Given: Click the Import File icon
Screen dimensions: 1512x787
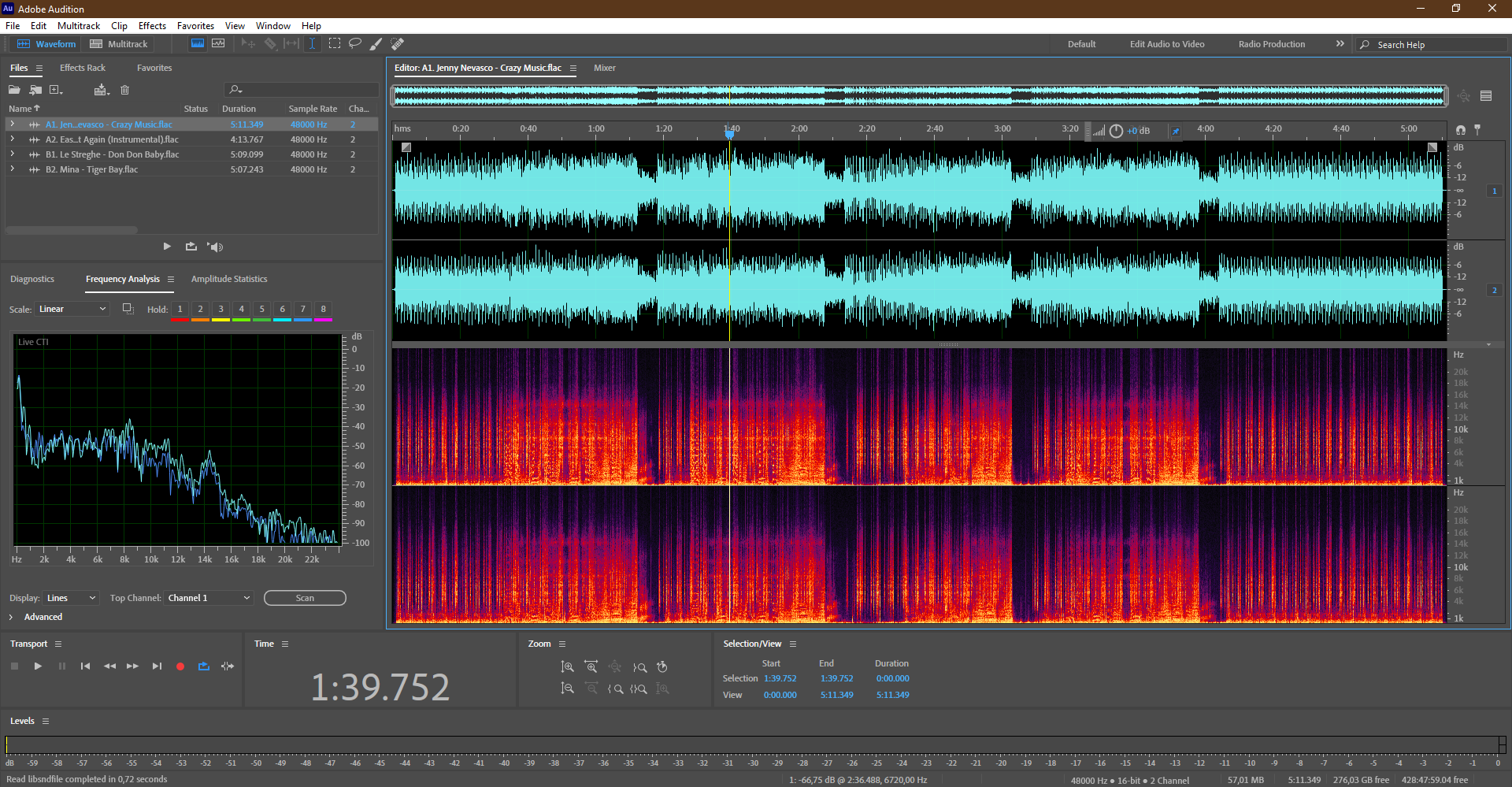Looking at the screenshot, I should tap(35, 90).
